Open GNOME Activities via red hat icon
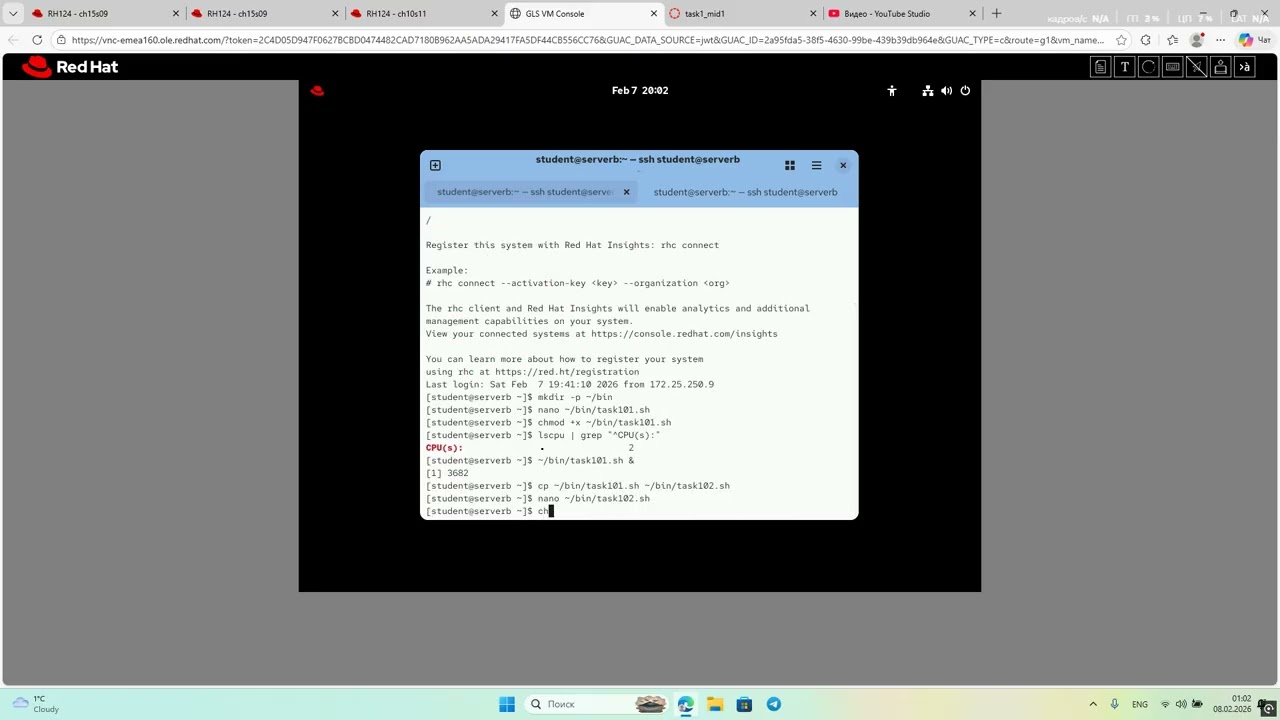 click(x=317, y=90)
